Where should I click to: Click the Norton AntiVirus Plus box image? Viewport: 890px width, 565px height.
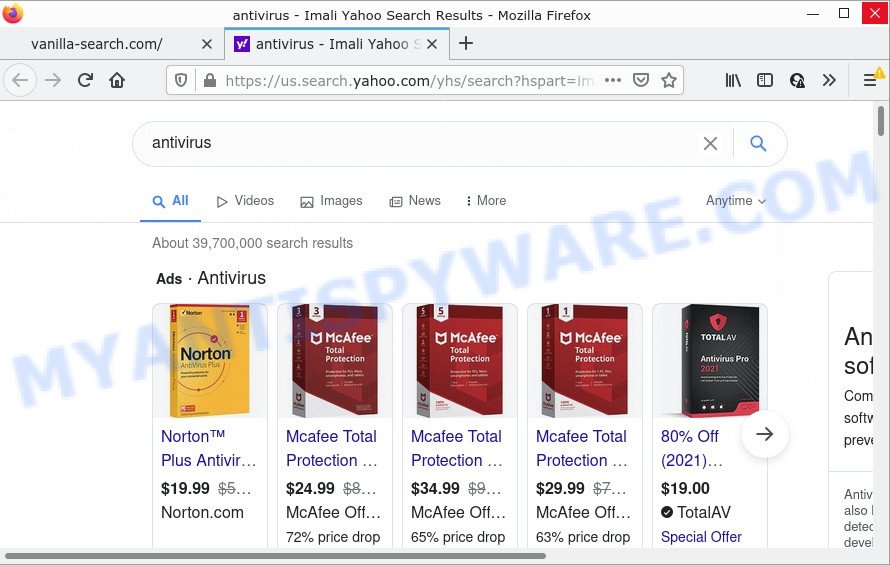point(209,361)
